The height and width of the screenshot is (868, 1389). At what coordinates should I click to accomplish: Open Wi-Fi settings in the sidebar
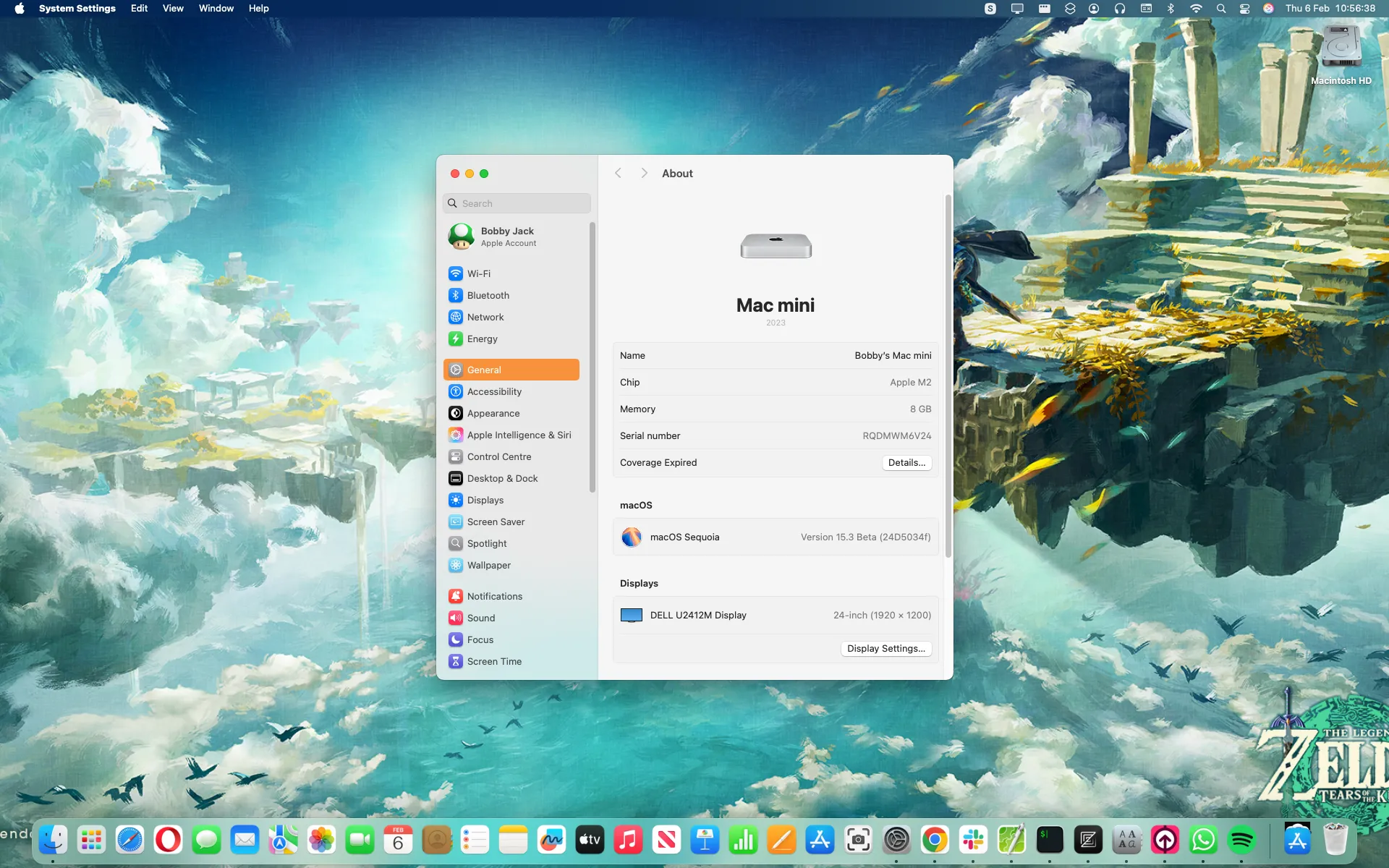coord(480,273)
